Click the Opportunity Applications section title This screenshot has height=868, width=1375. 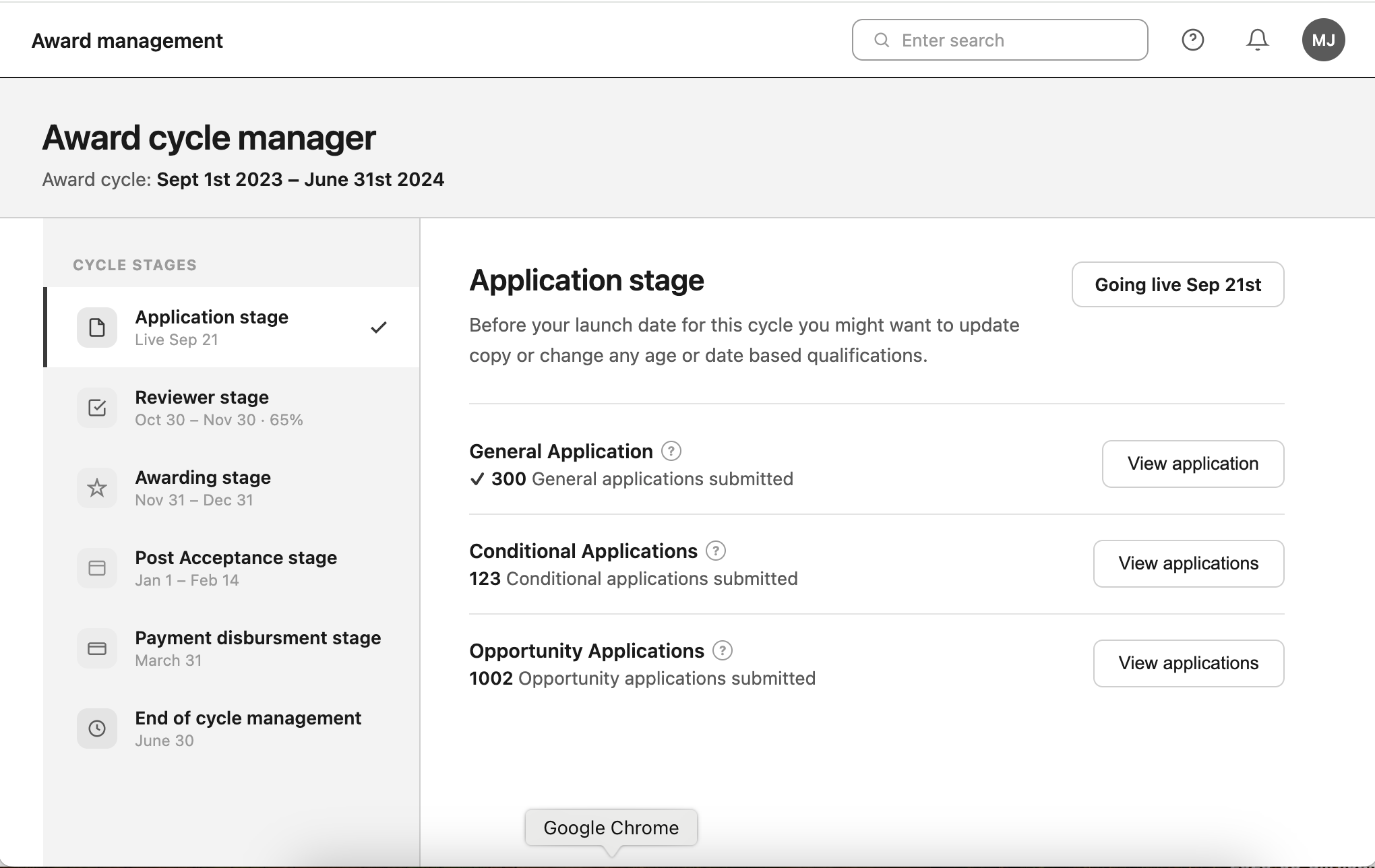point(586,651)
